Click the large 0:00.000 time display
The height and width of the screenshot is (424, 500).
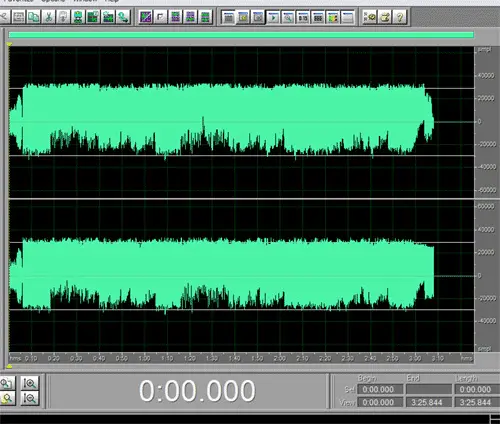tap(197, 391)
